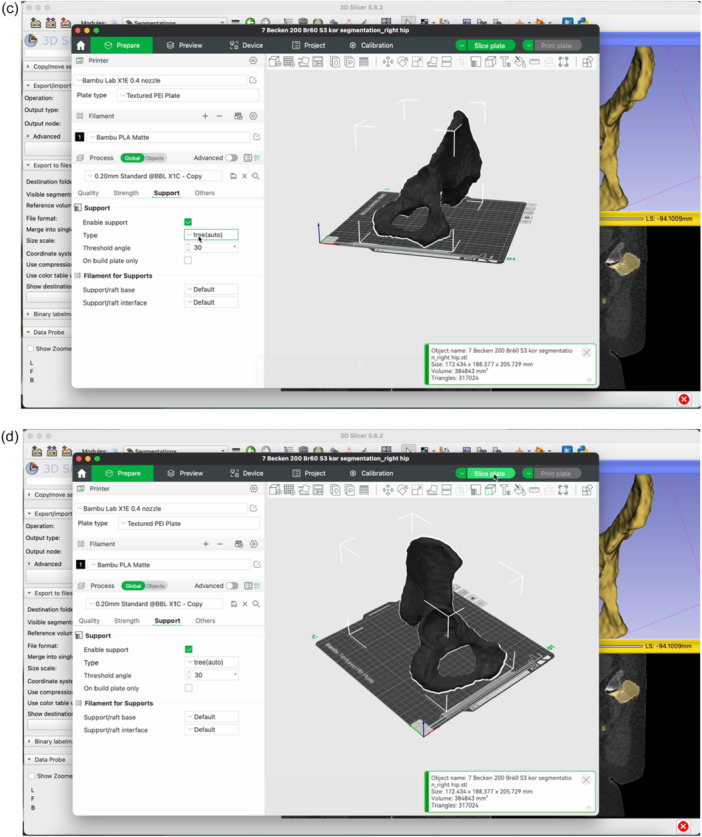Image resolution: width=702 pixels, height=837 pixels.
Task: Open the Device tab in panel (c)
Action: (x=246, y=45)
